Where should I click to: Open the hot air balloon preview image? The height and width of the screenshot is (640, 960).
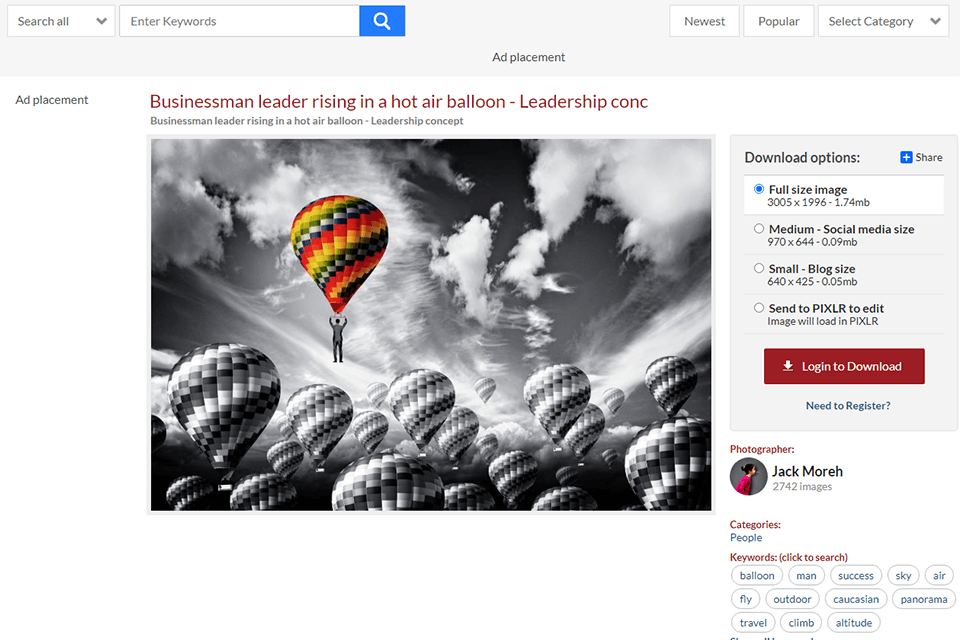[x=431, y=325]
